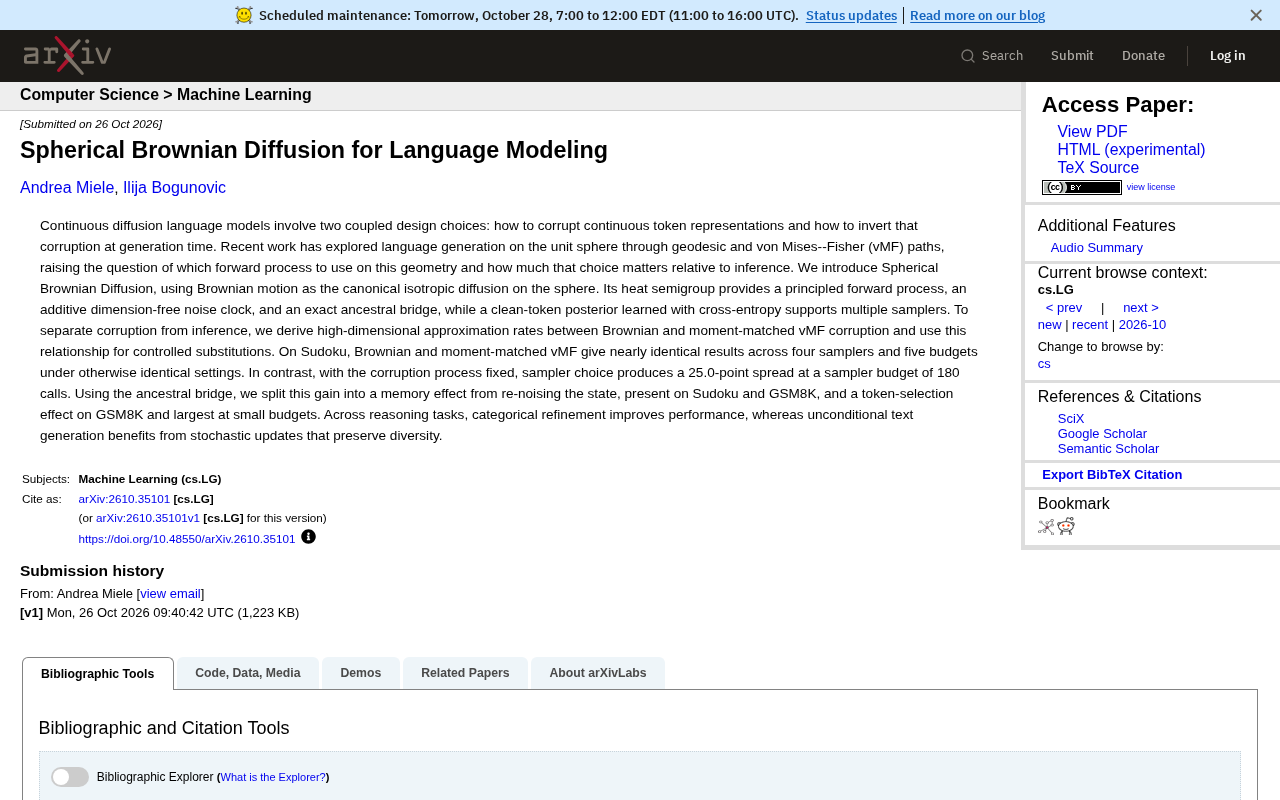Open the SciX references link
The width and height of the screenshot is (1280, 800).
tap(1071, 419)
